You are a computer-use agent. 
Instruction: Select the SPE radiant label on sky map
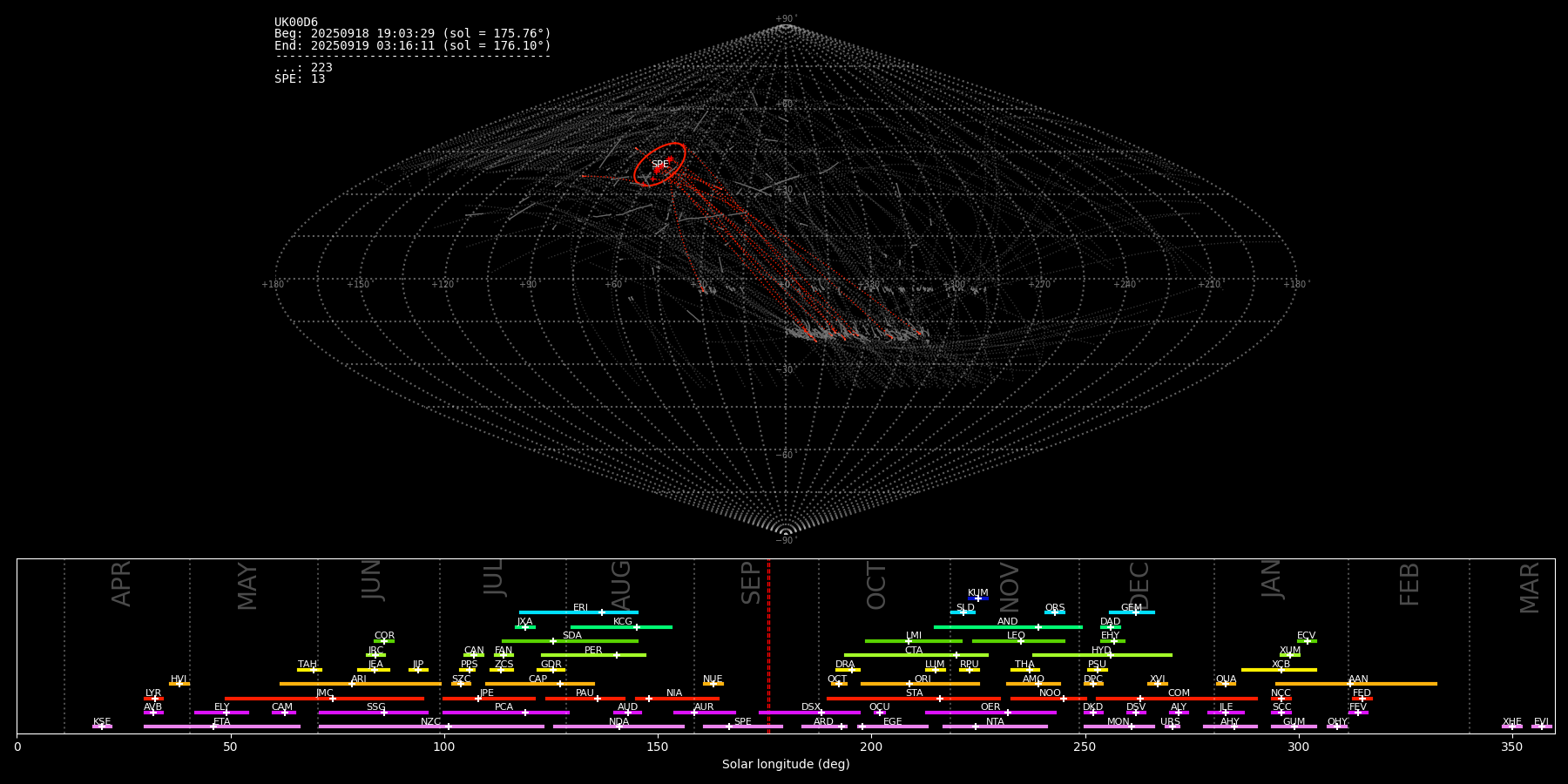point(660,165)
